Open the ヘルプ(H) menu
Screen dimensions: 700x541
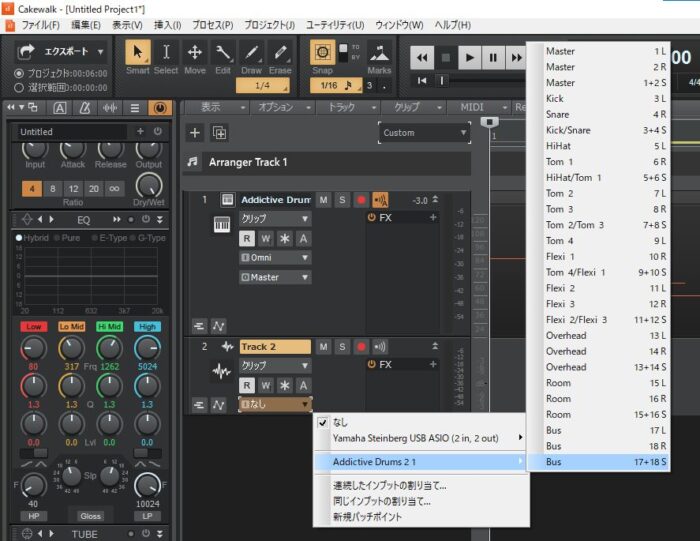(x=453, y=25)
